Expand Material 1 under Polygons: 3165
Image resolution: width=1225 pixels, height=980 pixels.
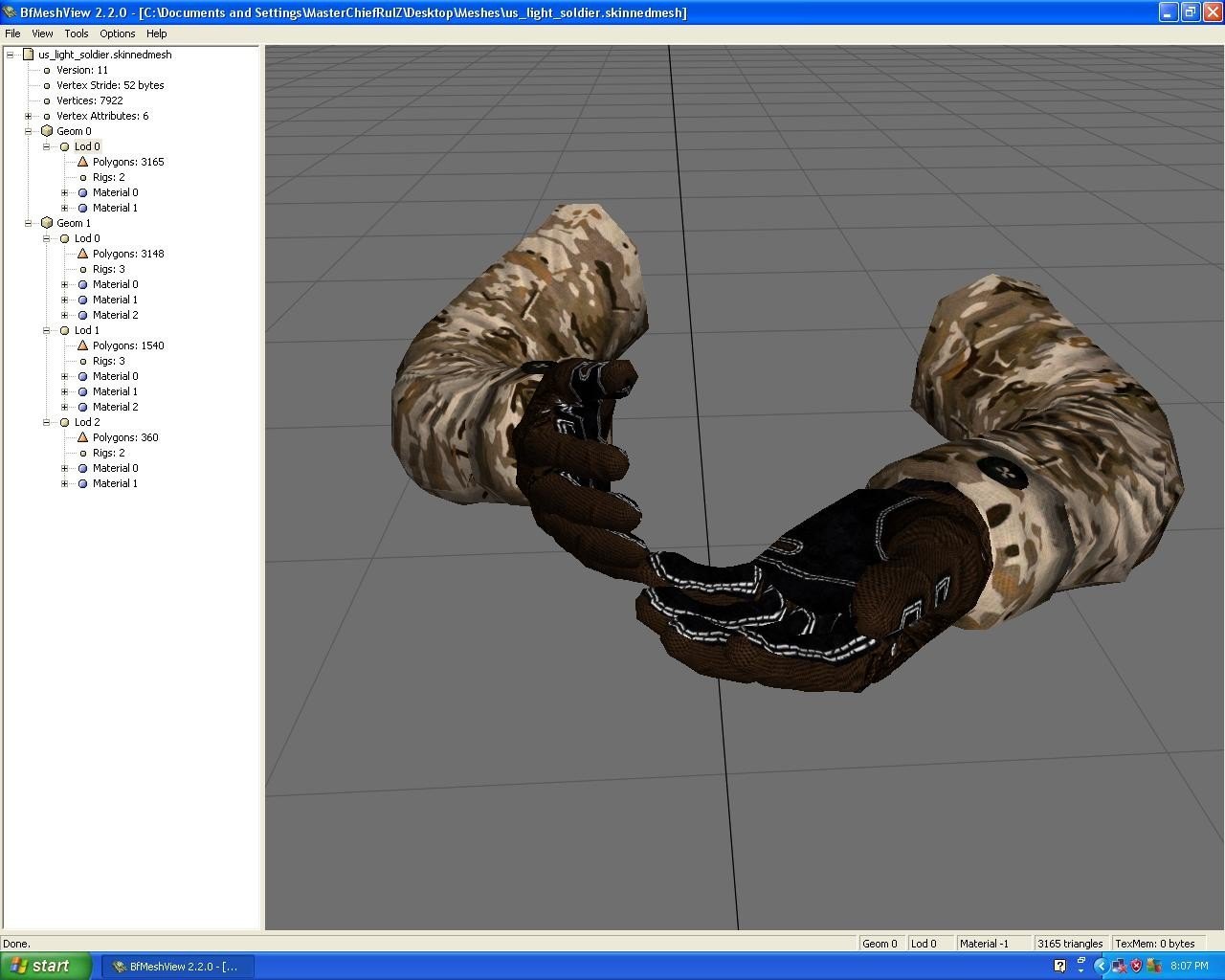64,208
